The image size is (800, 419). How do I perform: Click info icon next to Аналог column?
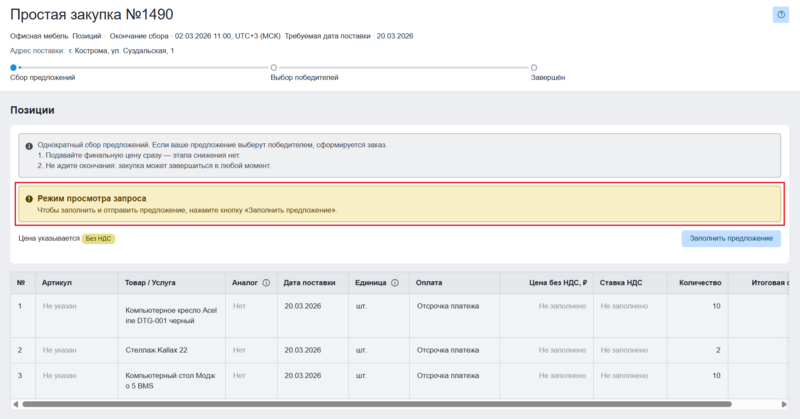pyautogui.click(x=266, y=283)
